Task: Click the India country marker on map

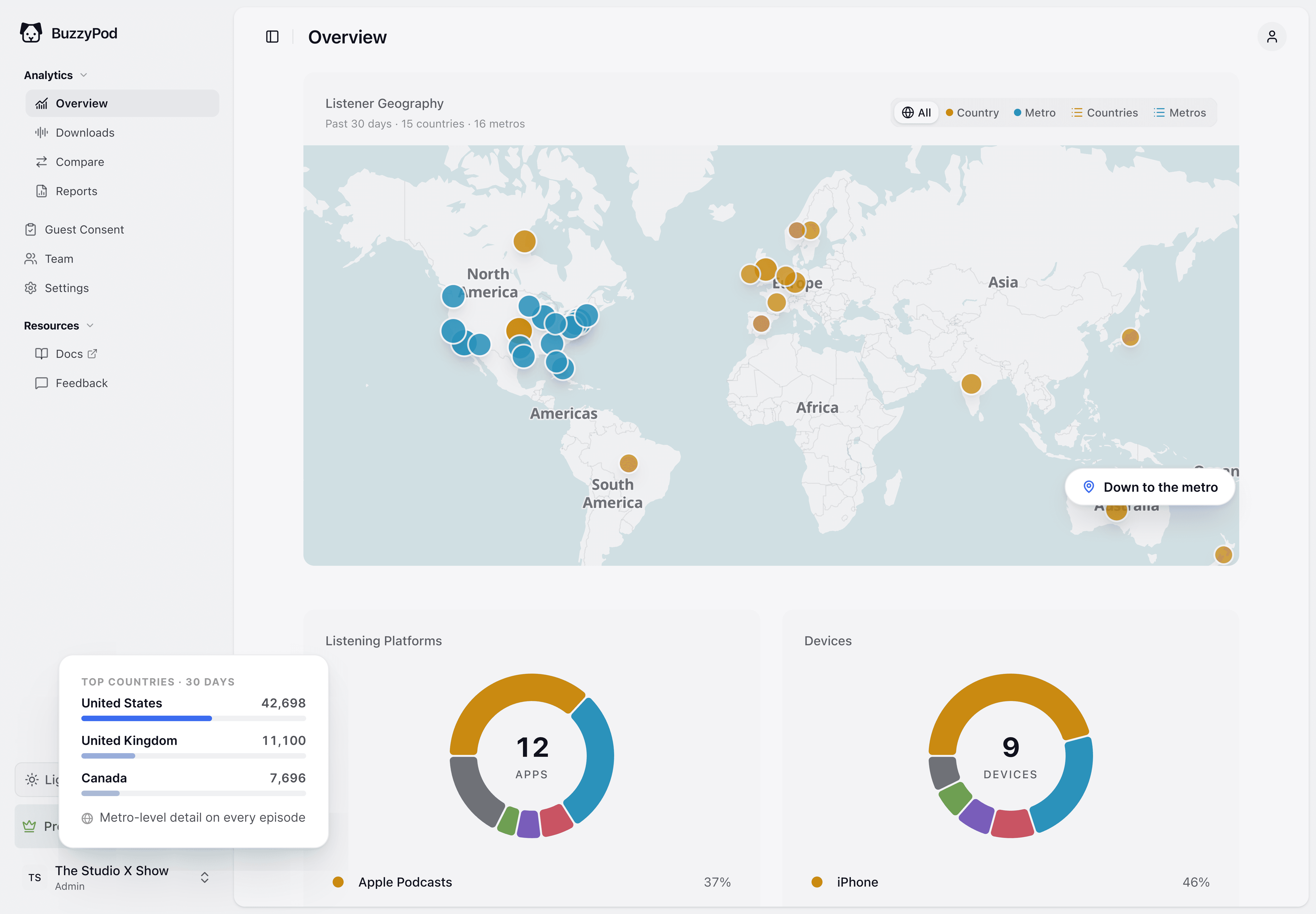Action: point(971,384)
